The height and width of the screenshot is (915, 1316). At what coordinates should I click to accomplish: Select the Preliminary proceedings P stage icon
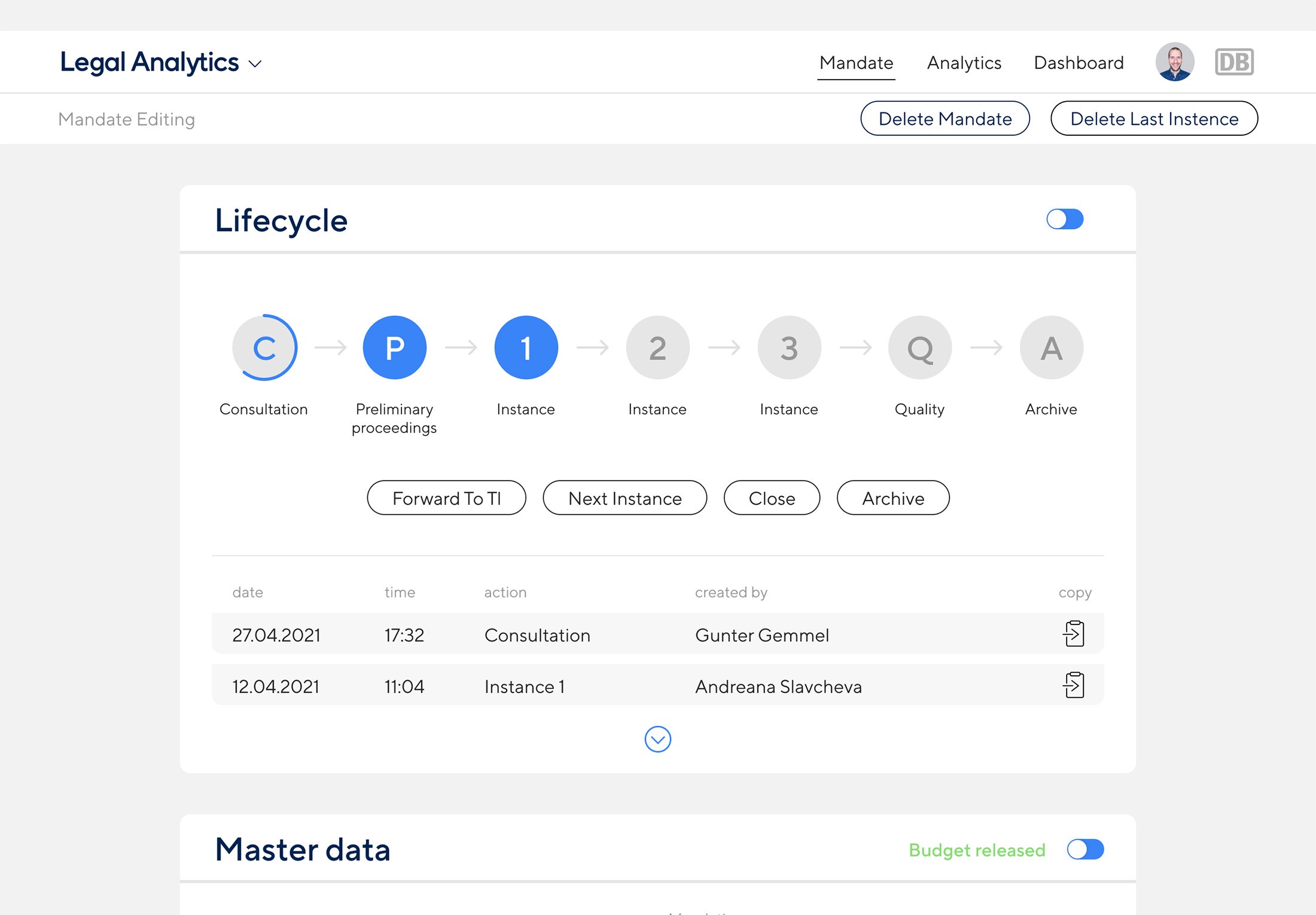point(394,347)
